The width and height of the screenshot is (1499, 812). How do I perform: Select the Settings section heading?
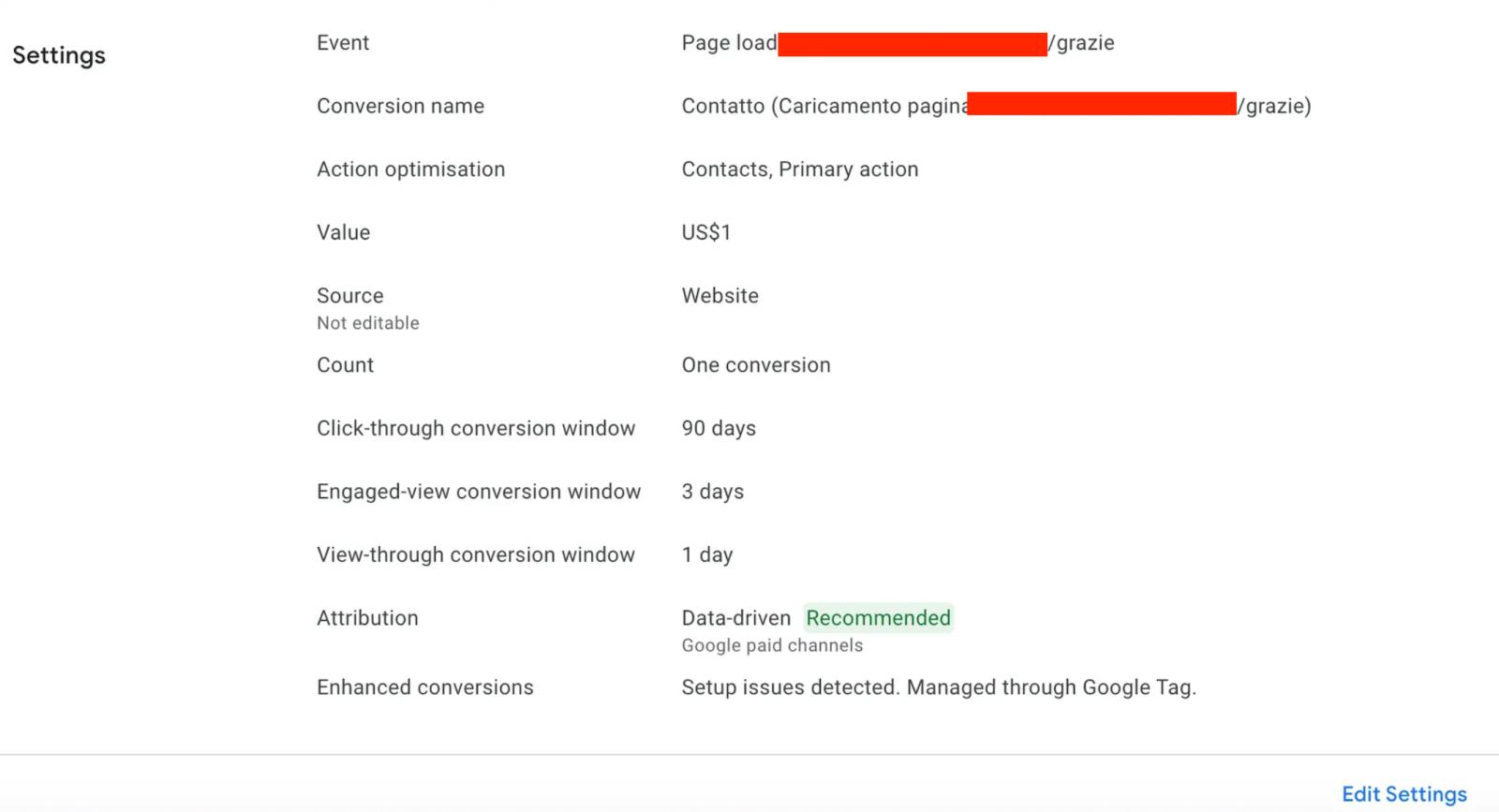coord(59,55)
